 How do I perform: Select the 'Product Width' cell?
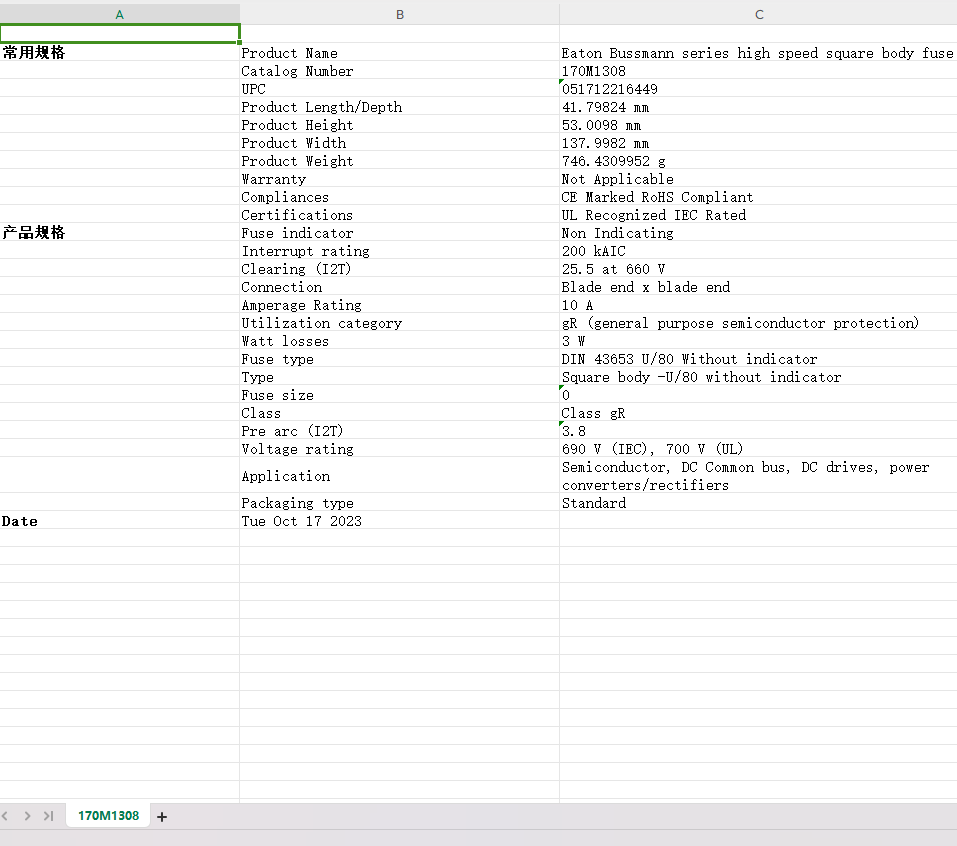pyautogui.click(x=400, y=143)
